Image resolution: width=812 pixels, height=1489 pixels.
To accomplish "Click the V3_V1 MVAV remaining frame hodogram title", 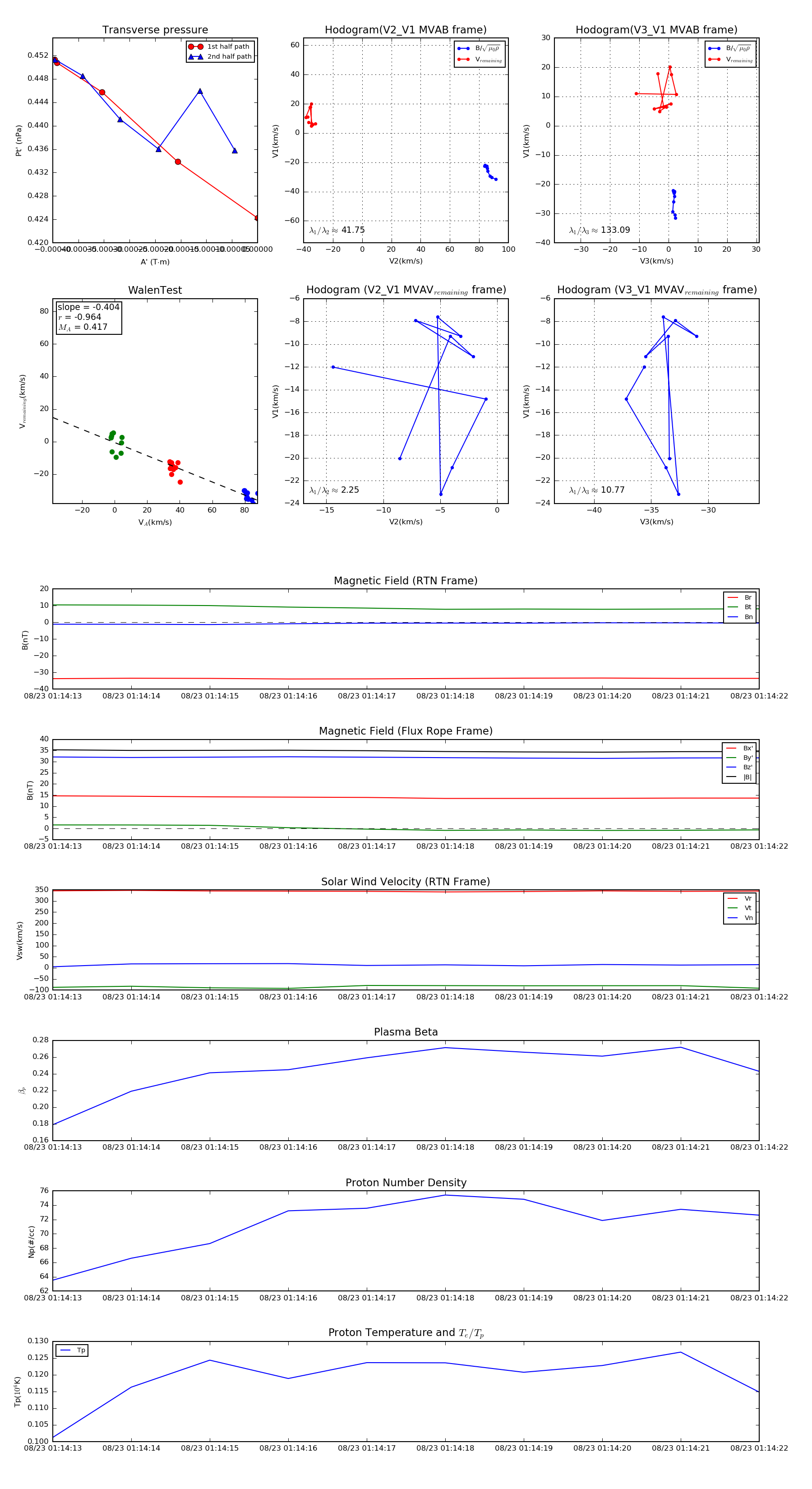I will 656,290.
